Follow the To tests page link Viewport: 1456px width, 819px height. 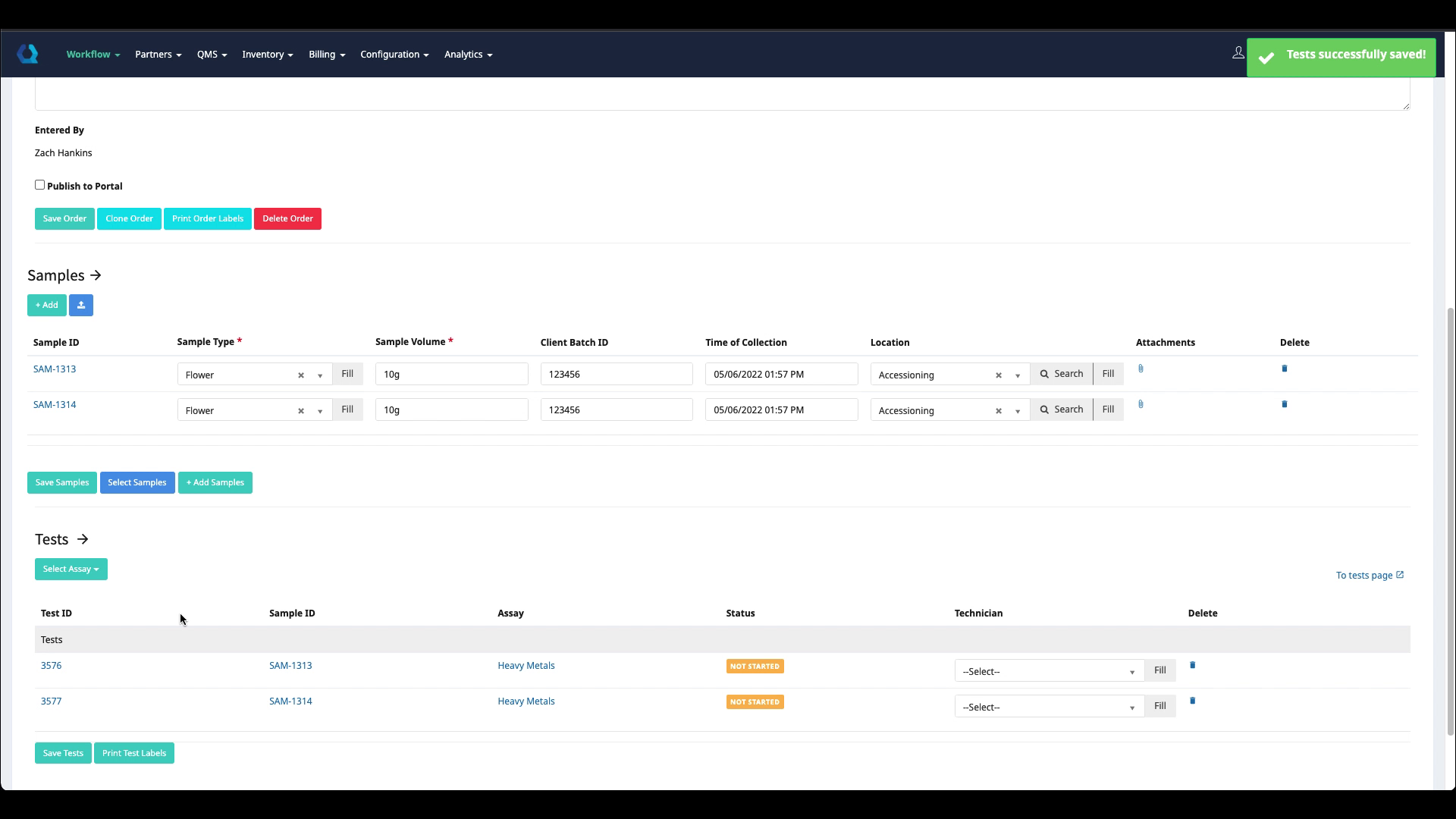1369,576
